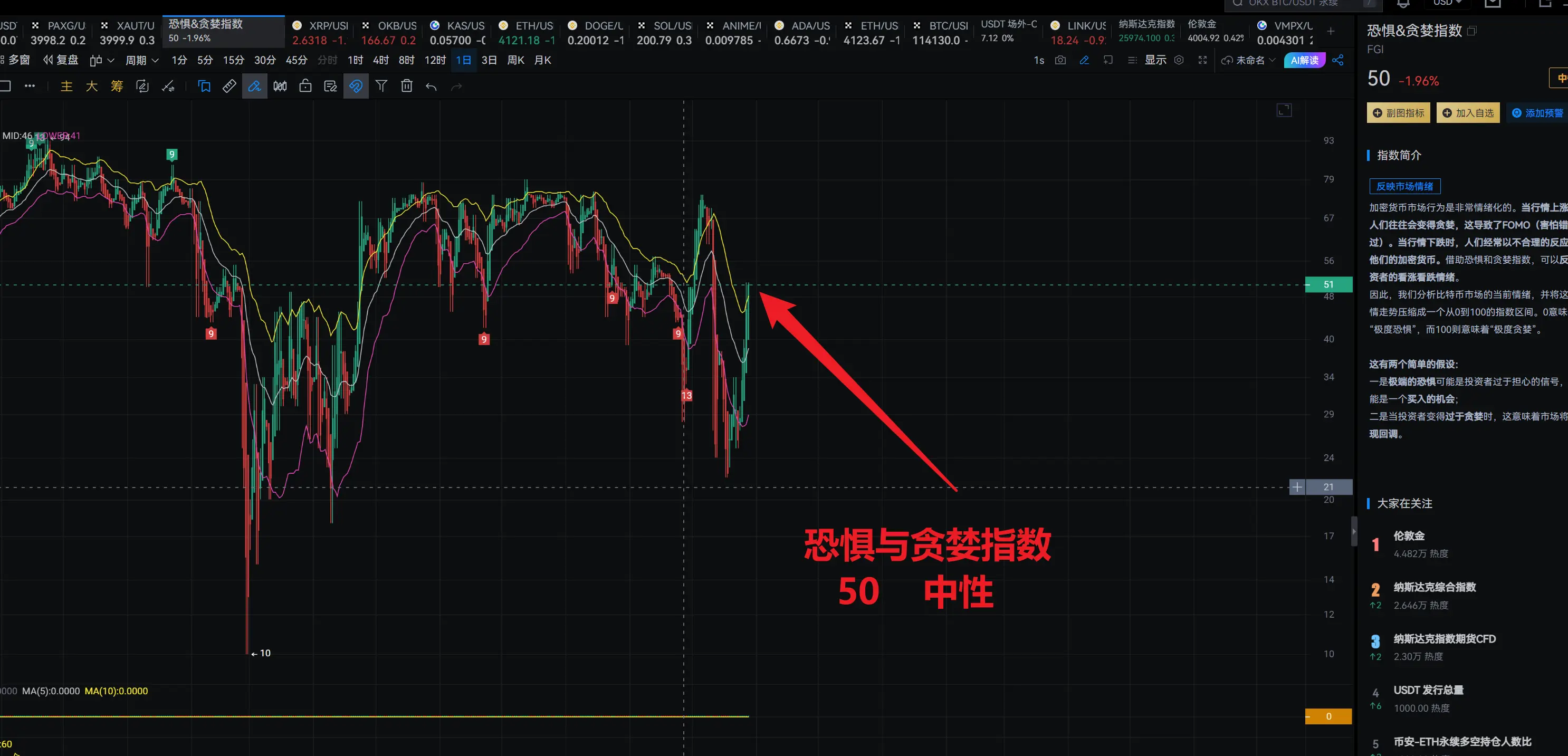
Task: Select the 1分 timeframe
Action: (x=179, y=60)
